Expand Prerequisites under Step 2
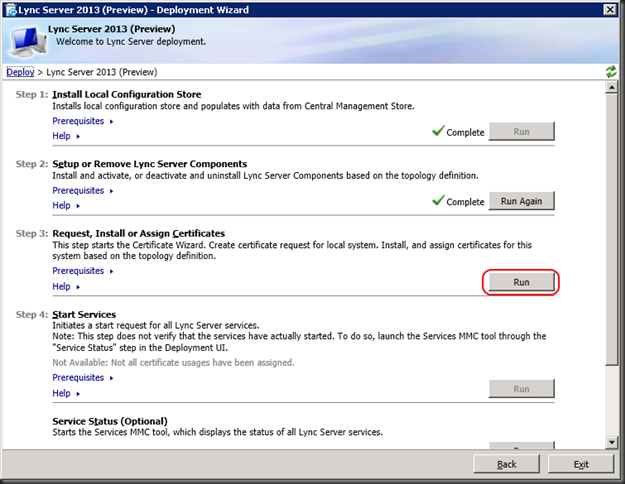 (83, 191)
